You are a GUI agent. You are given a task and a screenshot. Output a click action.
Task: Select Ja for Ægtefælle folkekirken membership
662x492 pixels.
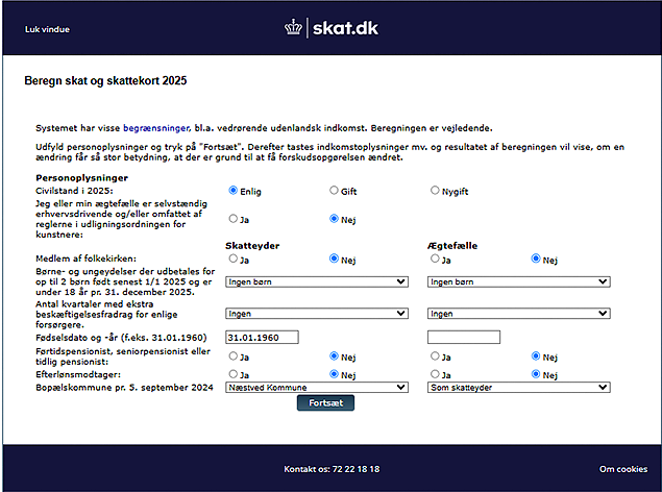point(435,258)
